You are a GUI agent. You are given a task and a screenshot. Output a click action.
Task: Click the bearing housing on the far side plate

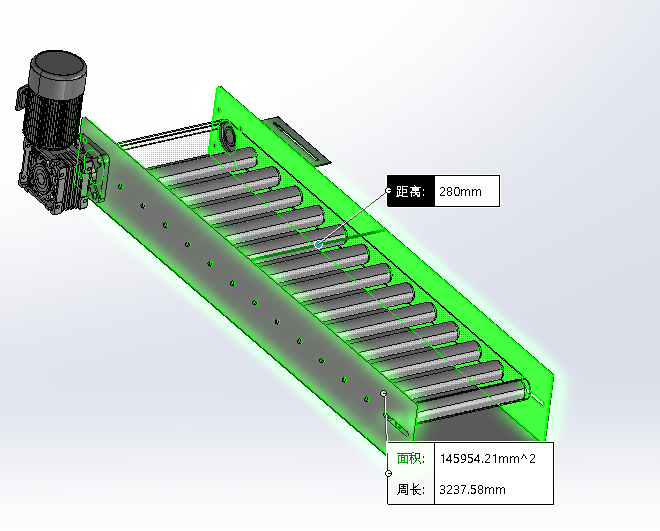[x=228, y=136]
